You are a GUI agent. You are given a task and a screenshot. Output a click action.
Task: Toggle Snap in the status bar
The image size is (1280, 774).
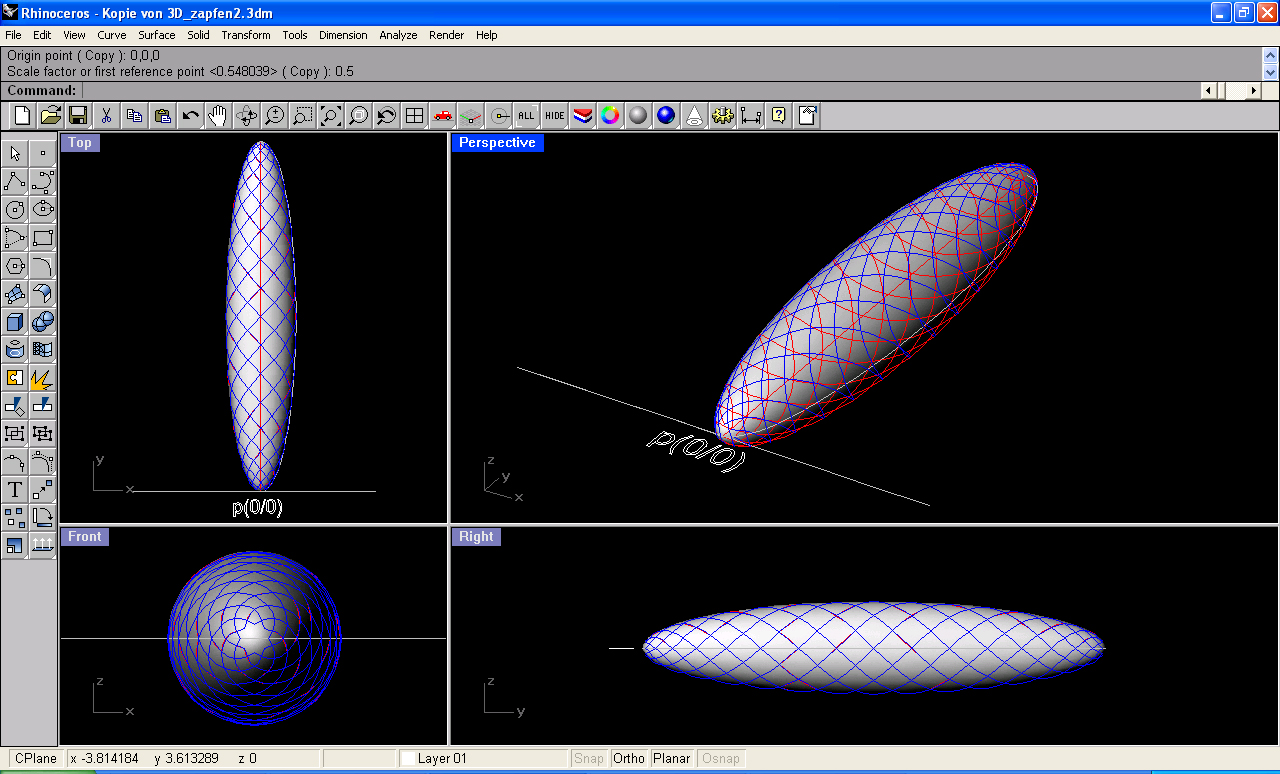click(589, 758)
